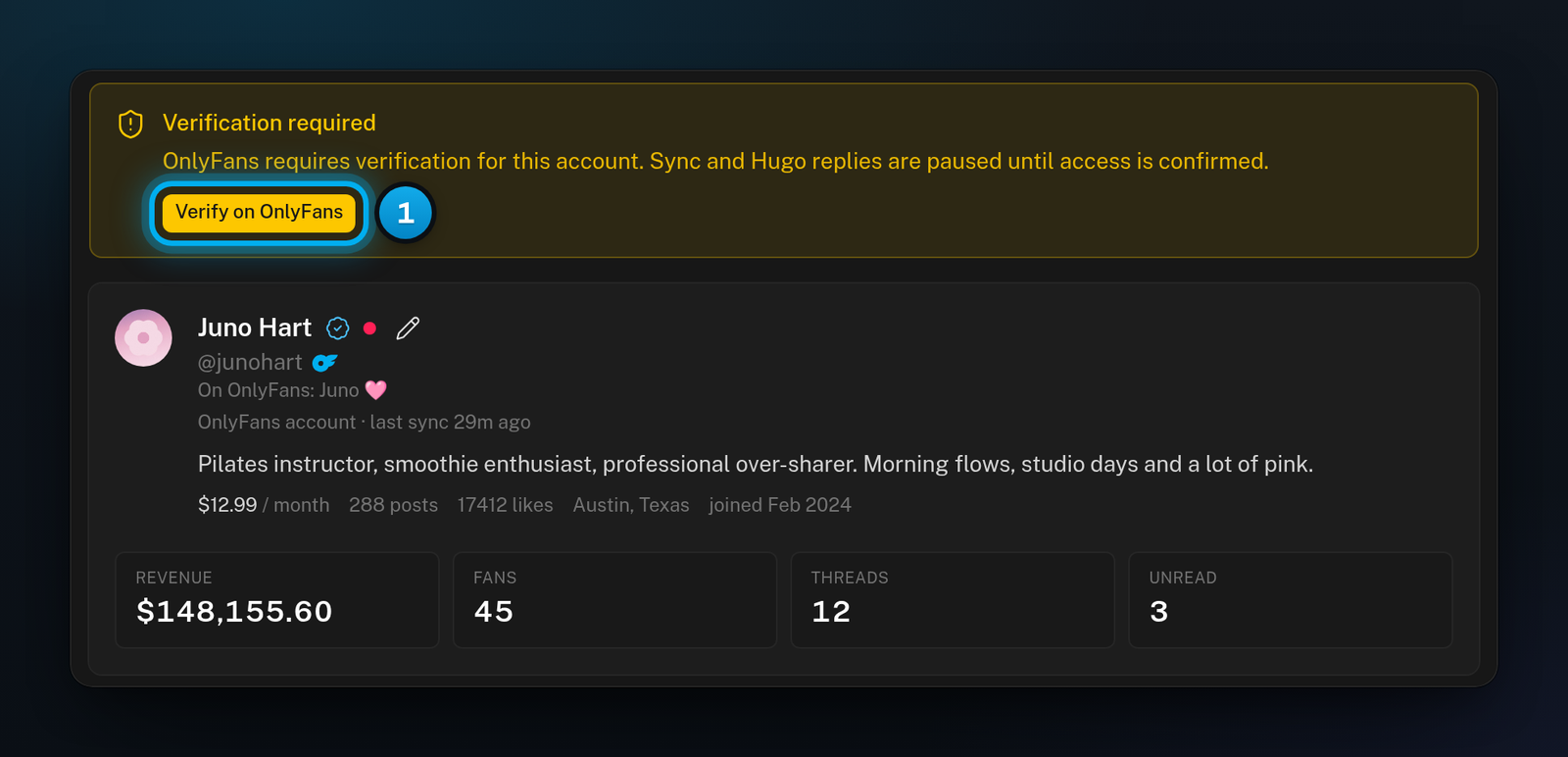Click the OnlyFans logo next to @junohart
This screenshot has height=757, width=1568.
pyautogui.click(x=324, y=363)
